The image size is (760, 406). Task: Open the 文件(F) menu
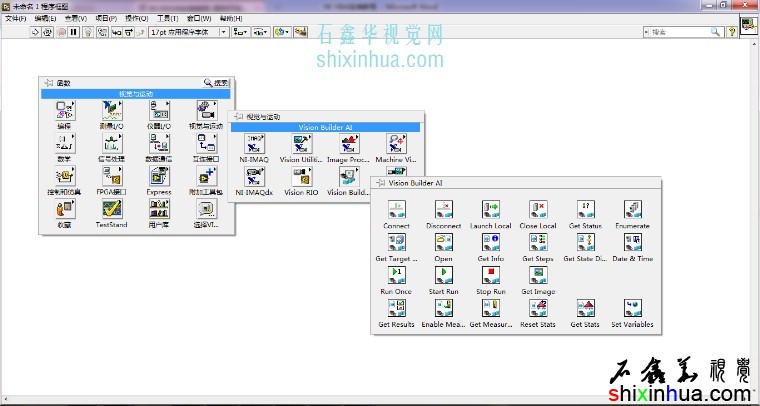(x=15, y=18)
